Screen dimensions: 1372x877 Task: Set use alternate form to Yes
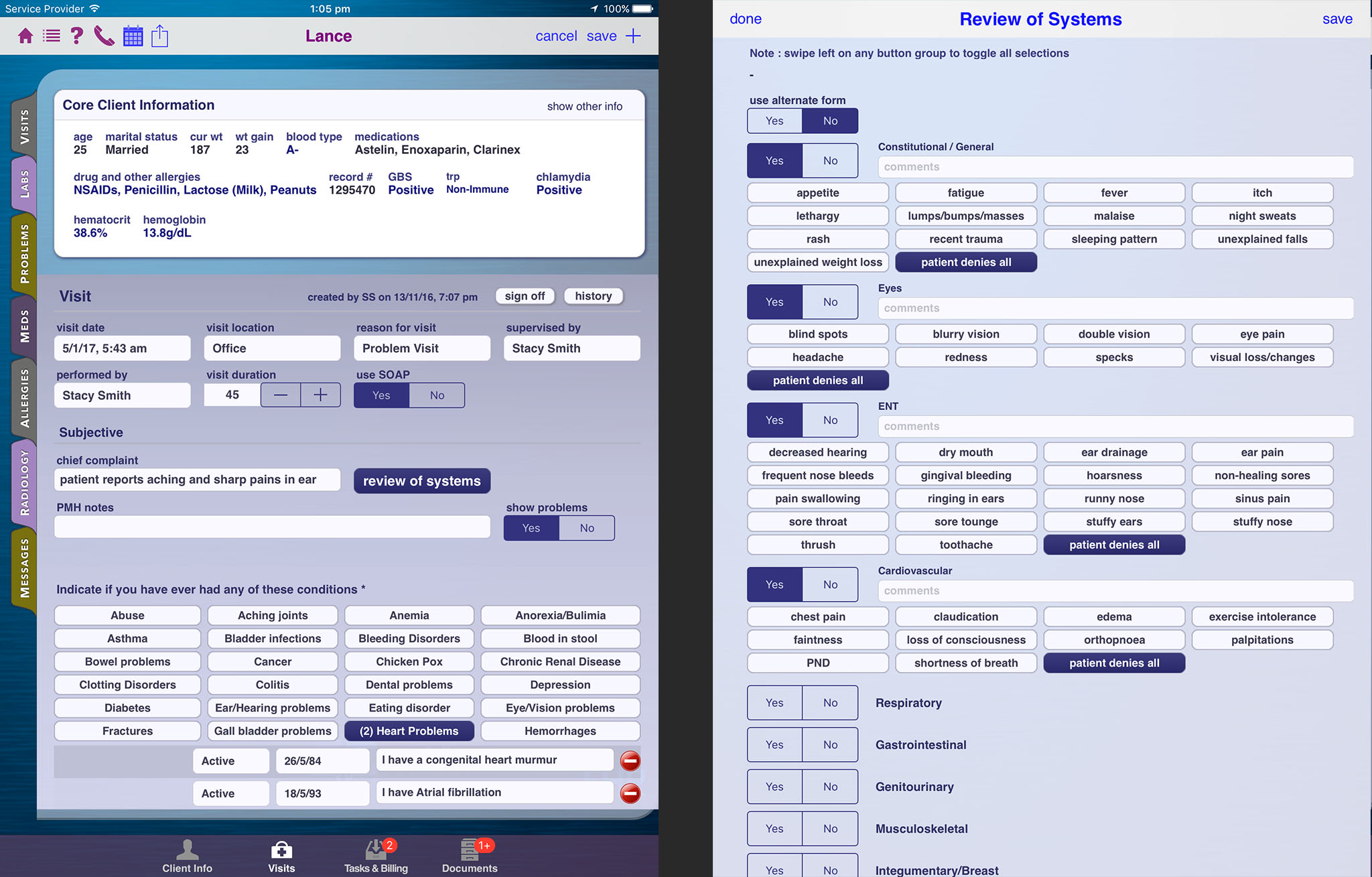point(774,121)
